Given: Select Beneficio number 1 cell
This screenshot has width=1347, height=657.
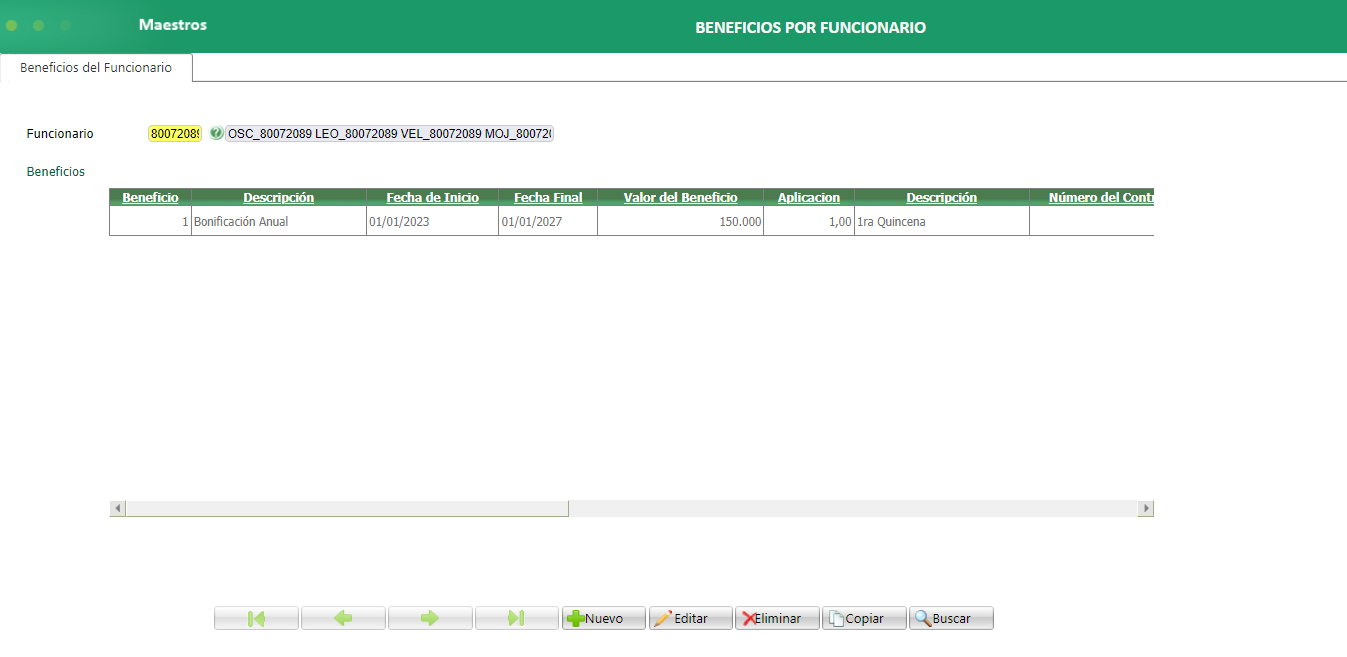Looking at the screenshot, I should coord(150,221).
